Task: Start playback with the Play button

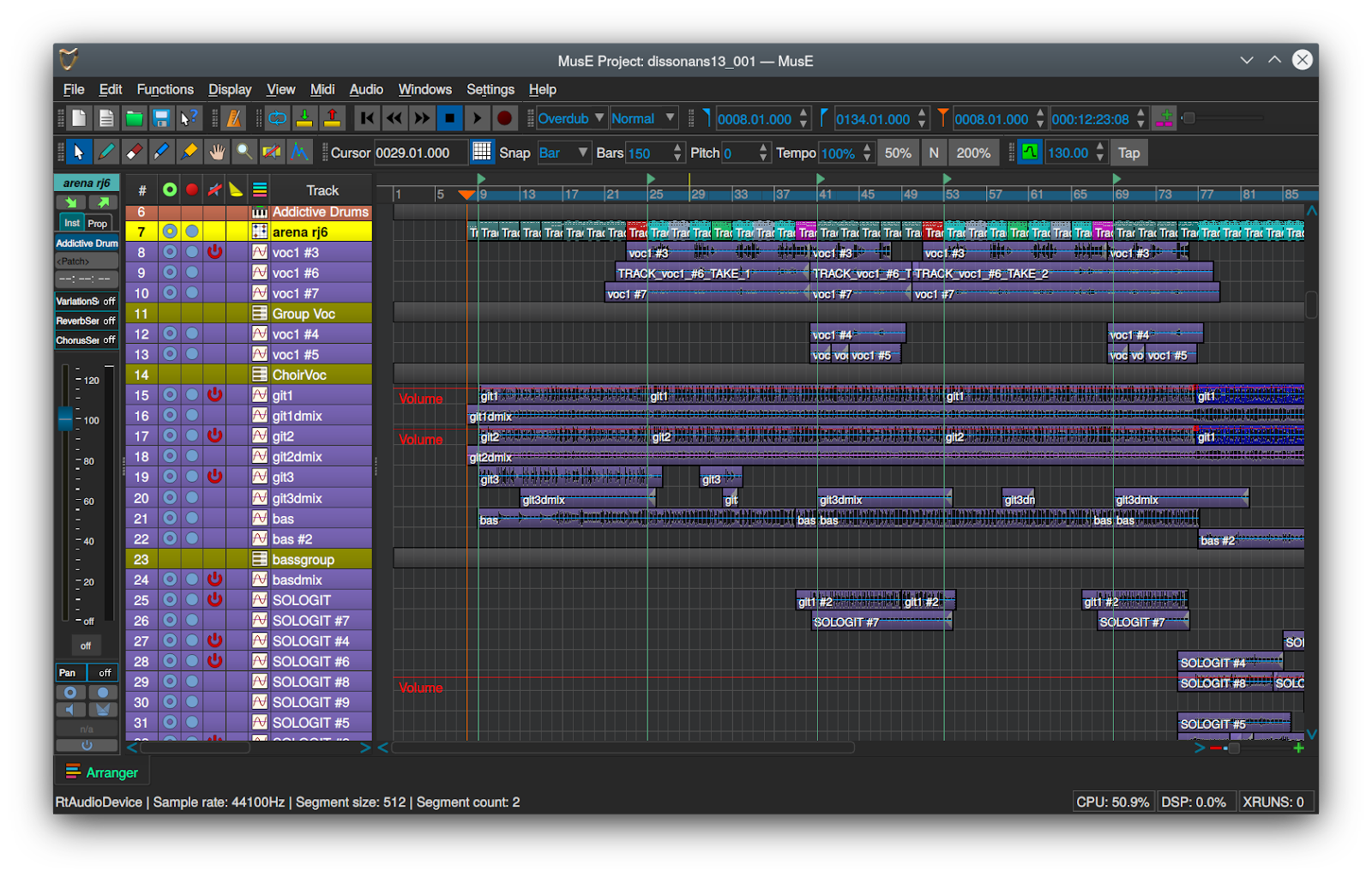Action: 478,118
